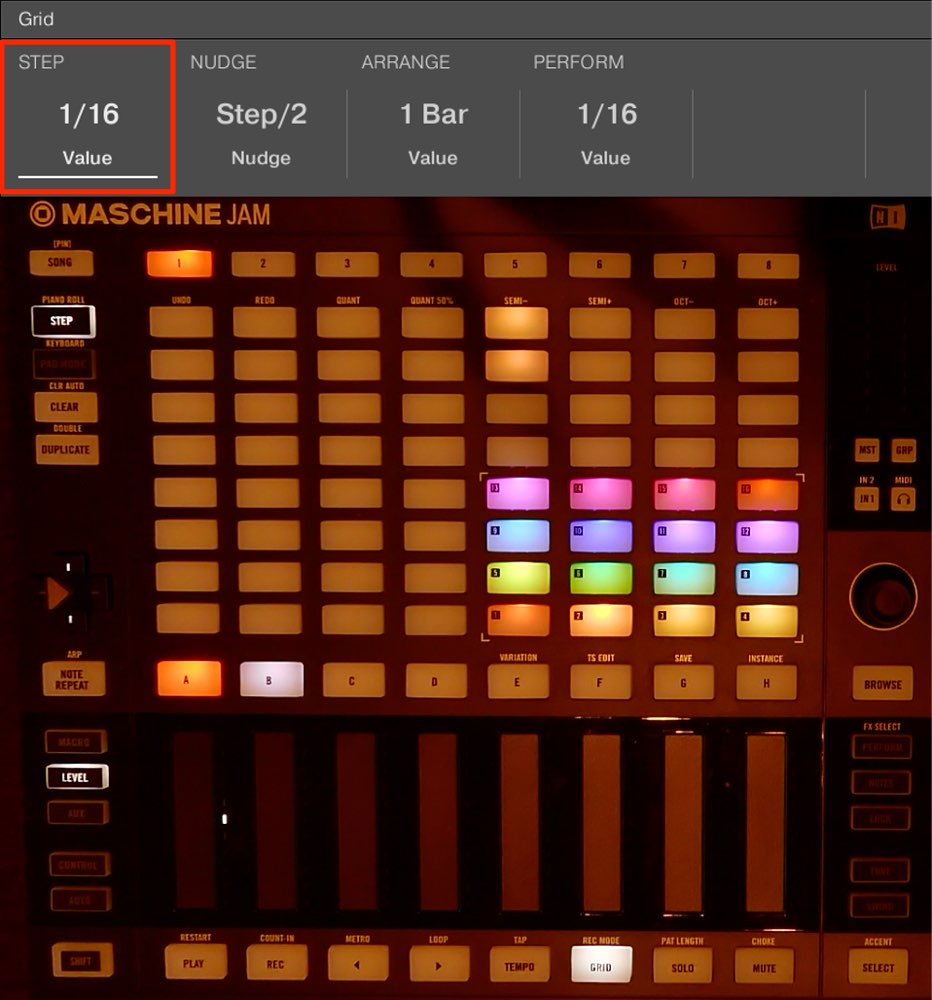Screen dimensions: 932x1000
Task: Select scene button 8
Action: [768, 266]
